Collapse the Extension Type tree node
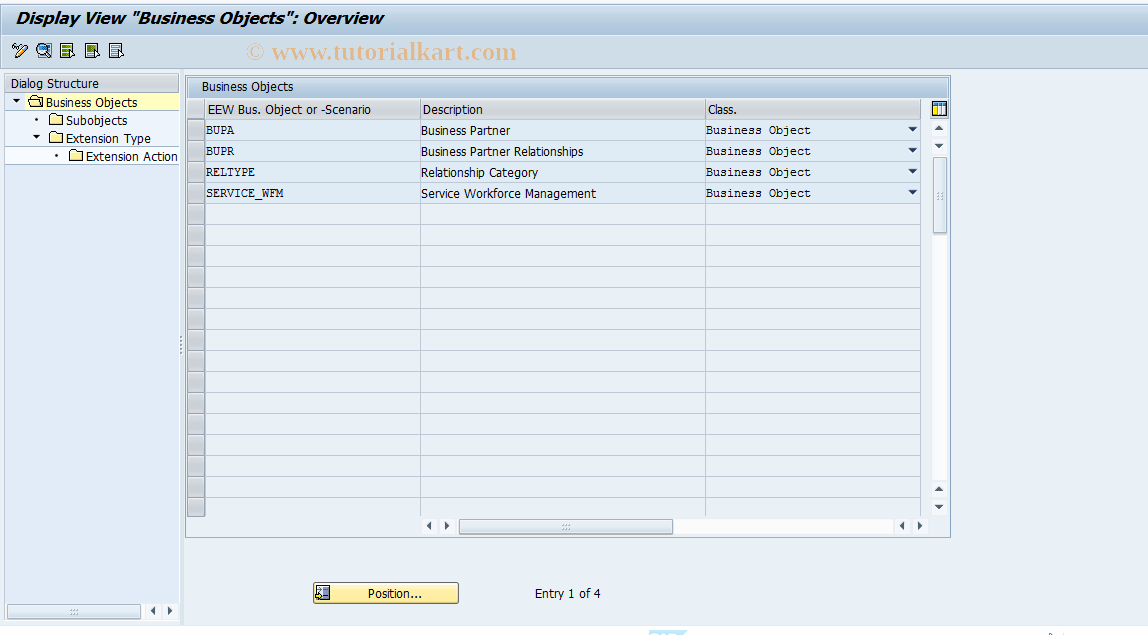 tap(37, 137)
